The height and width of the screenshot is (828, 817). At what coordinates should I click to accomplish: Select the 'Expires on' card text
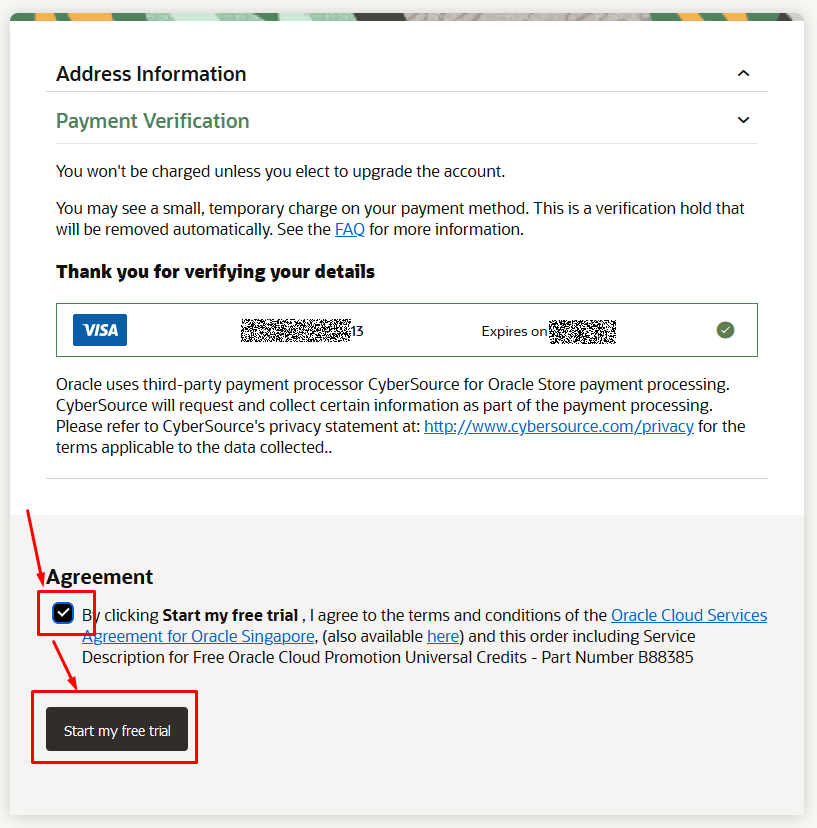point(514,331)
